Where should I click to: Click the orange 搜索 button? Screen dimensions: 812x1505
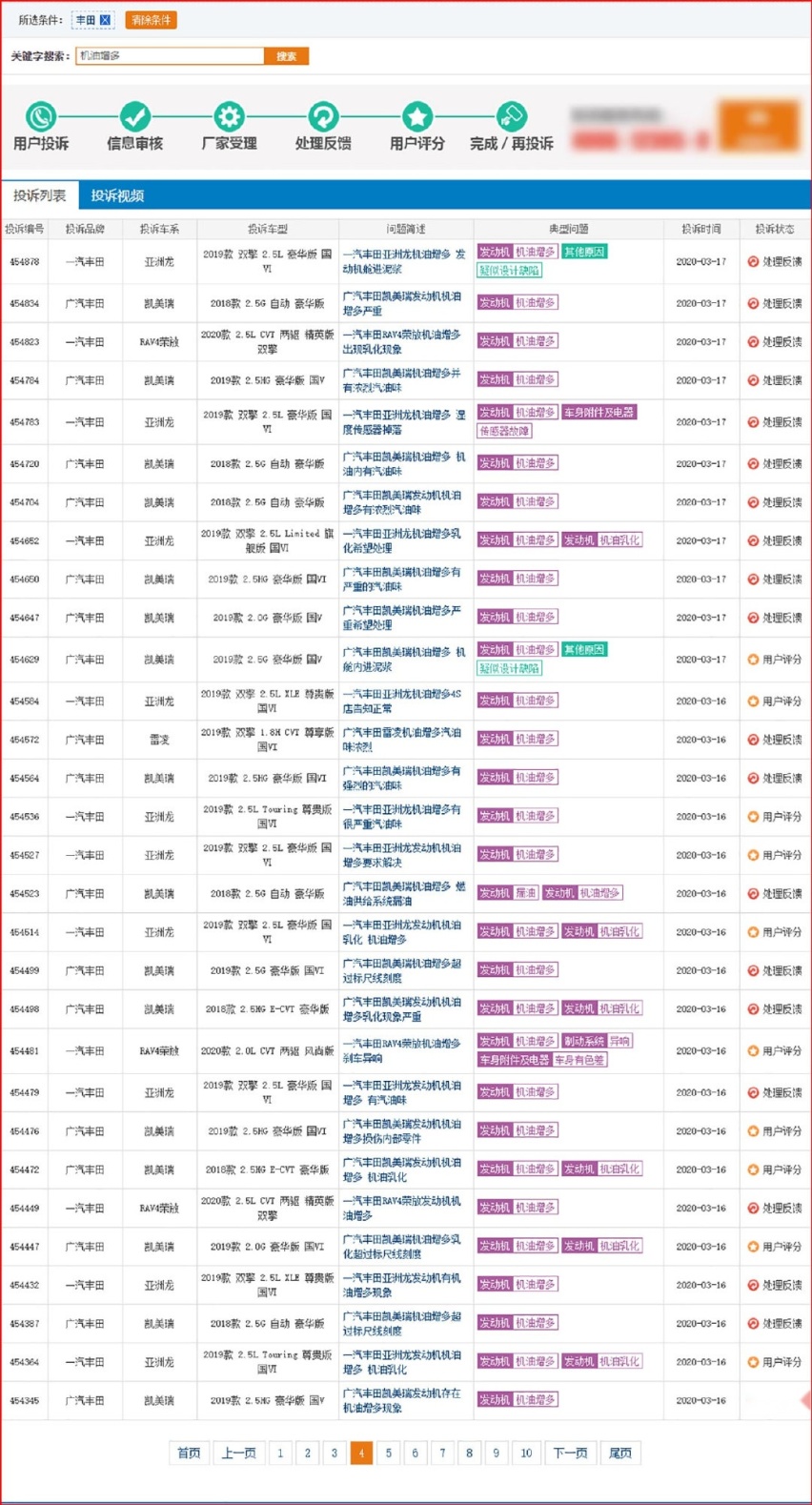pyautogui.click(x=286, y=56)
